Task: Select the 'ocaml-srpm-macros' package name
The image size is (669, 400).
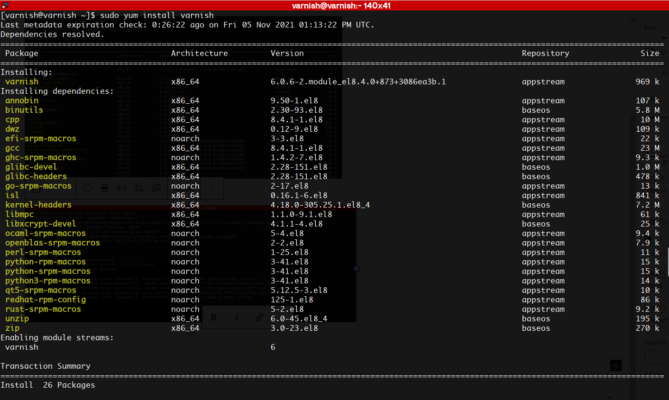Action: (45, 233)
